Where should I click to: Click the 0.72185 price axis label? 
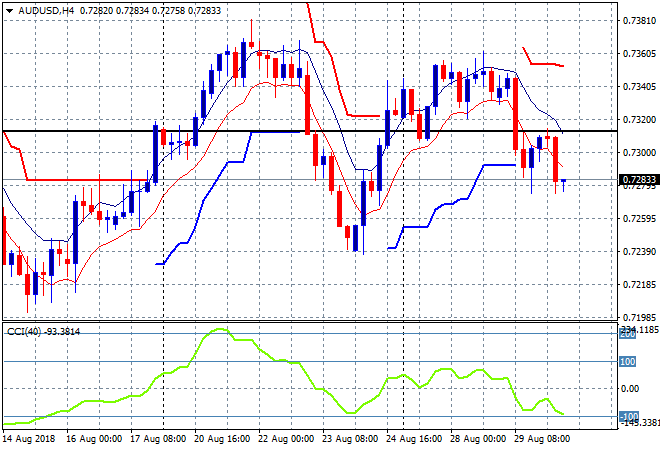pos(639,285)
